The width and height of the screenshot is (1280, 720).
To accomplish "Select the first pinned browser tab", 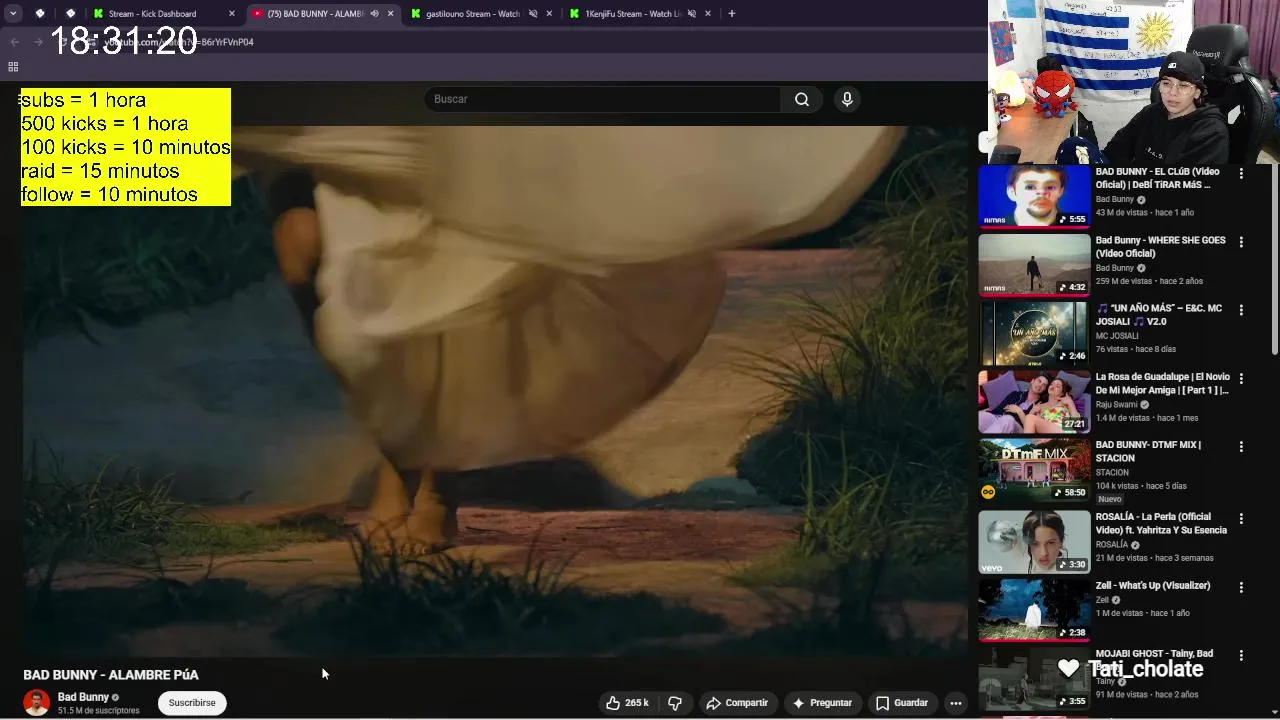I will 40,14.
